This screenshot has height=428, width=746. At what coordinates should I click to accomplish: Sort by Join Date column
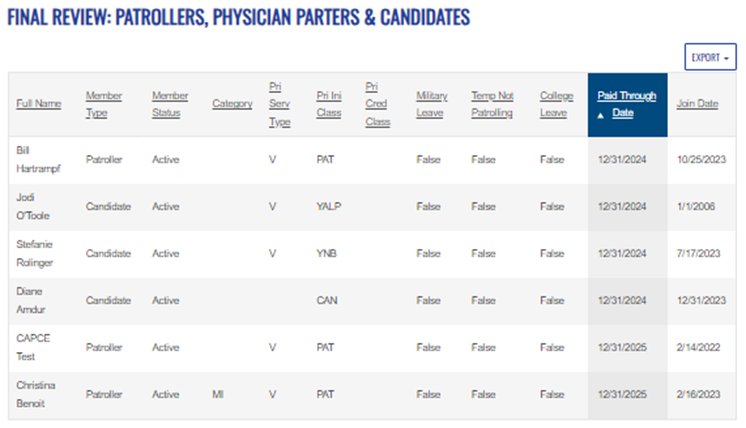click(697, 103)
